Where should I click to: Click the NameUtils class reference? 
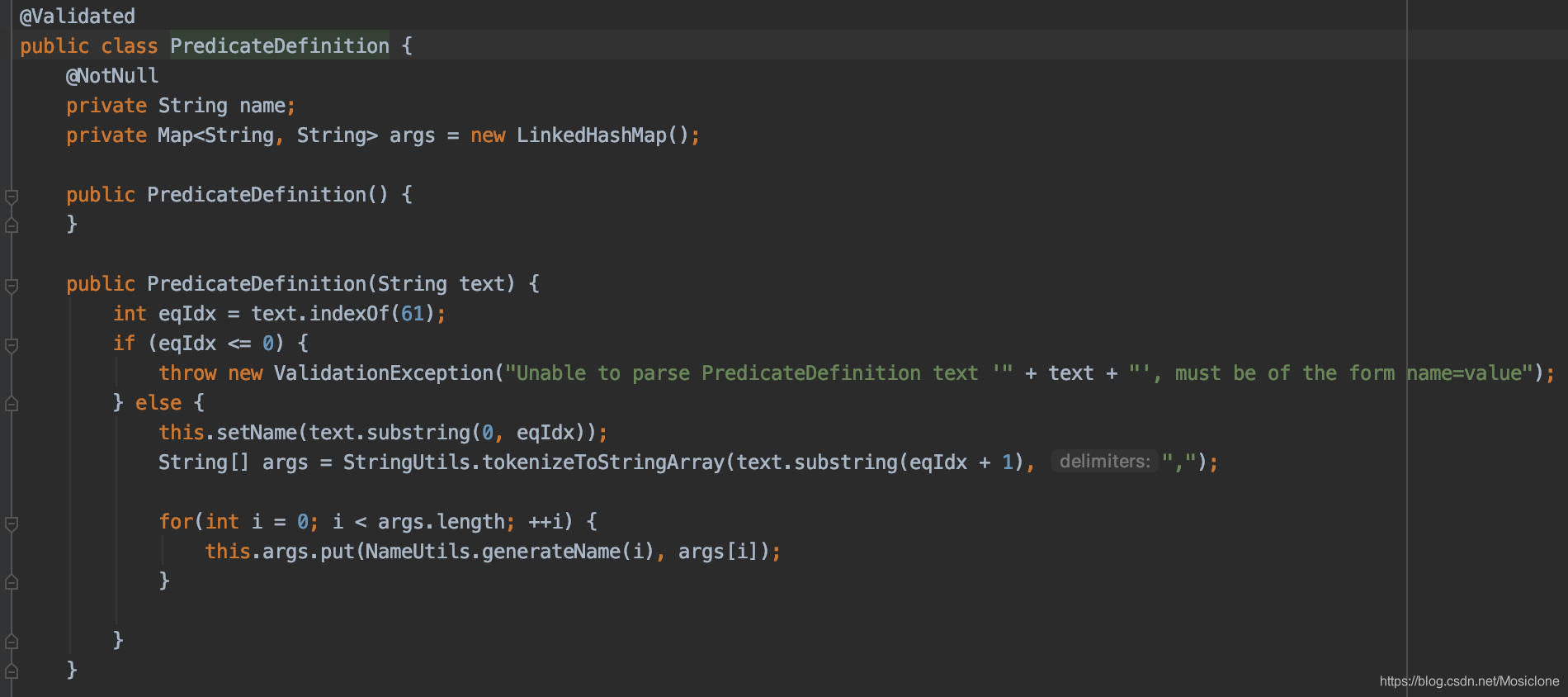[x=418, y=552]
